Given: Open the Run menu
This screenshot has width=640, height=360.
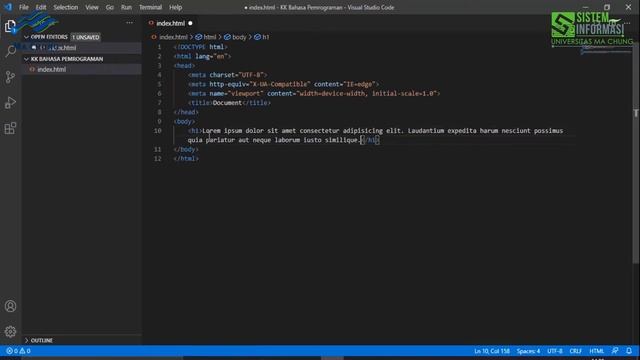Looking at the screenshot, I should coord(126,7).
